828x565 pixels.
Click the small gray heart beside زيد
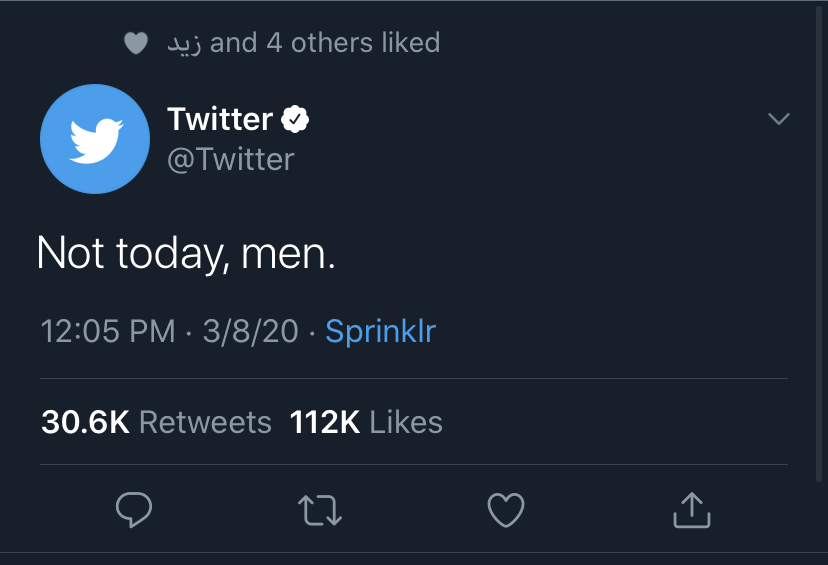(x=136, y=44)
